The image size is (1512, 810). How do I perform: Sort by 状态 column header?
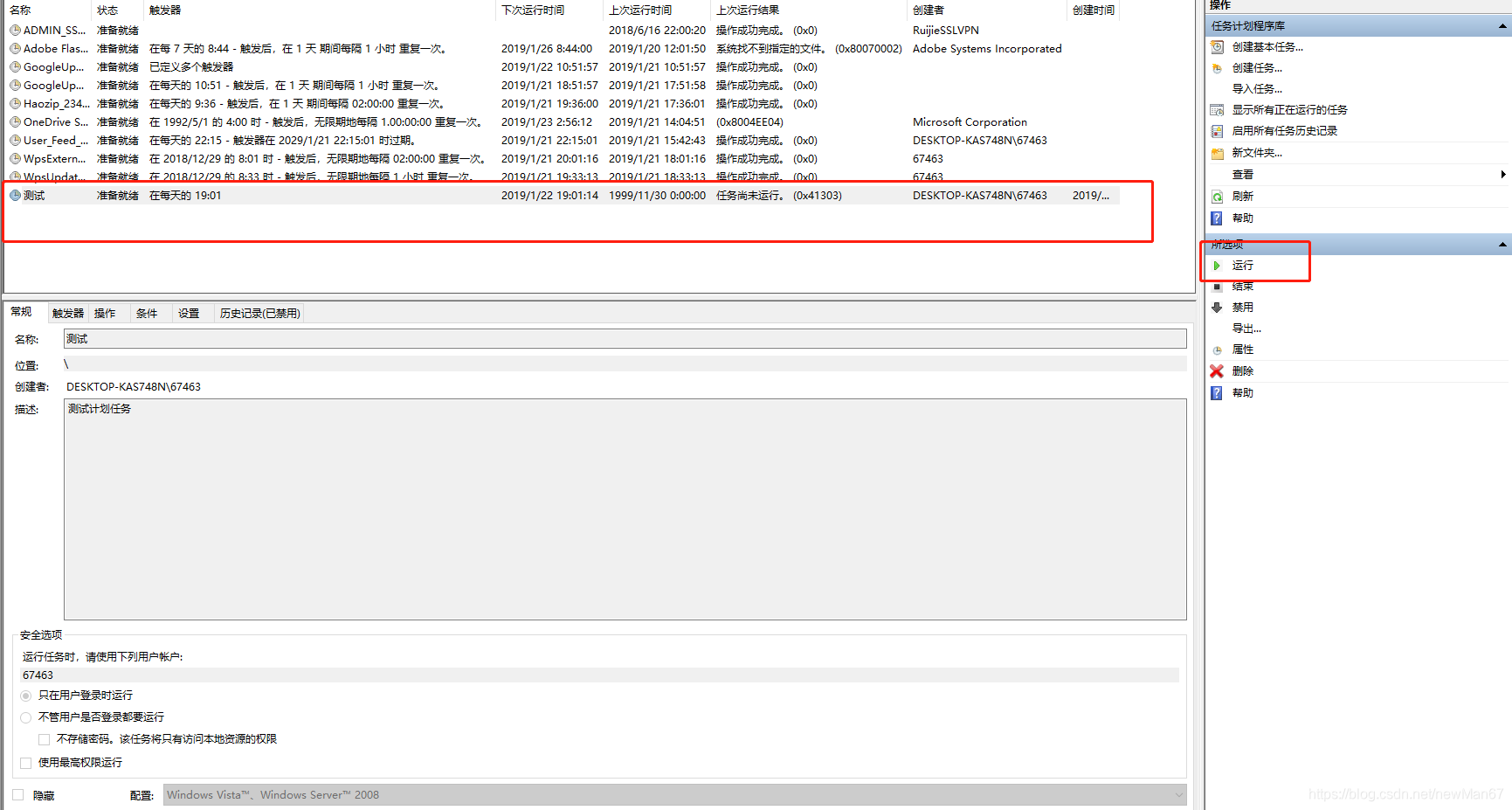tap(117, 10)
